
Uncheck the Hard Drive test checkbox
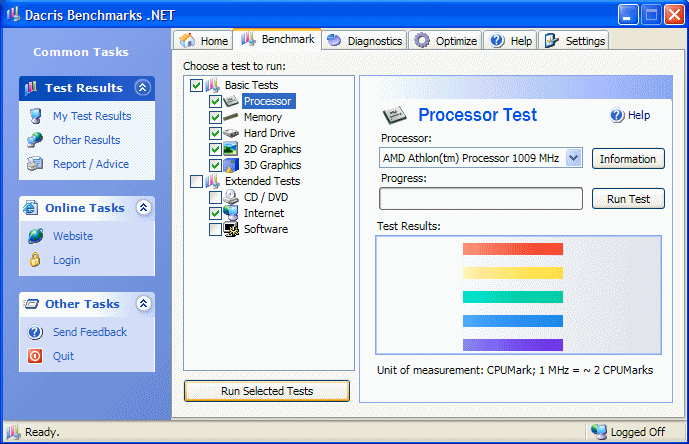(x=215, y=133)
